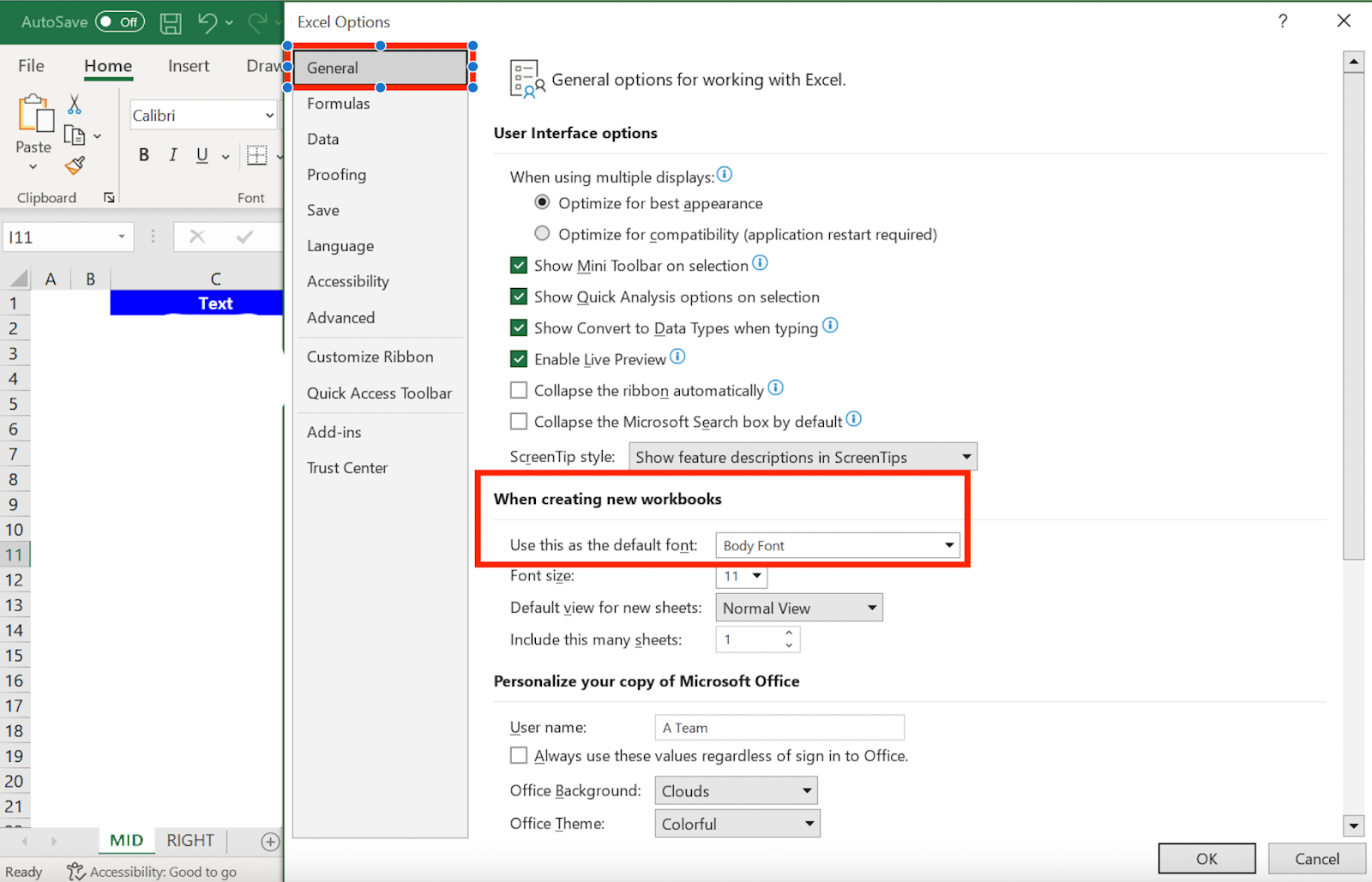Check Collapse the Microsoft Search box
The height and width of the screenshot is (882, 1372).
[x=519, y=421]
